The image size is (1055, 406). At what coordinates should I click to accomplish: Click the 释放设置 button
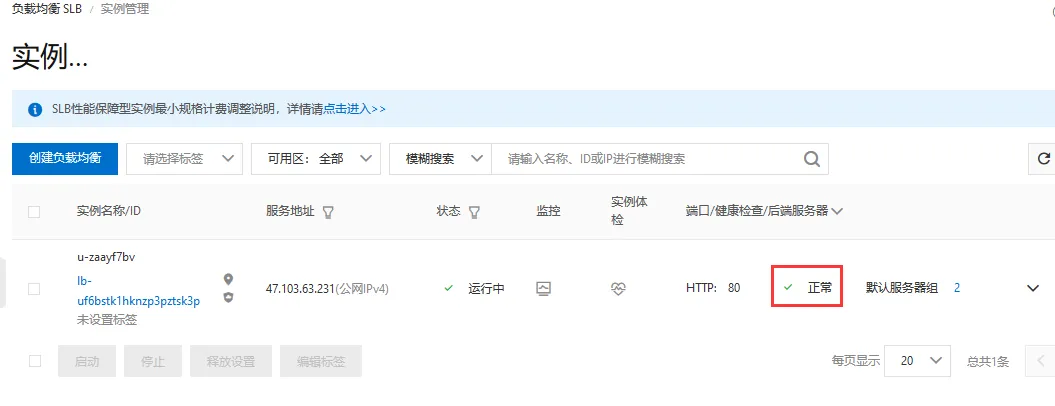231,361
